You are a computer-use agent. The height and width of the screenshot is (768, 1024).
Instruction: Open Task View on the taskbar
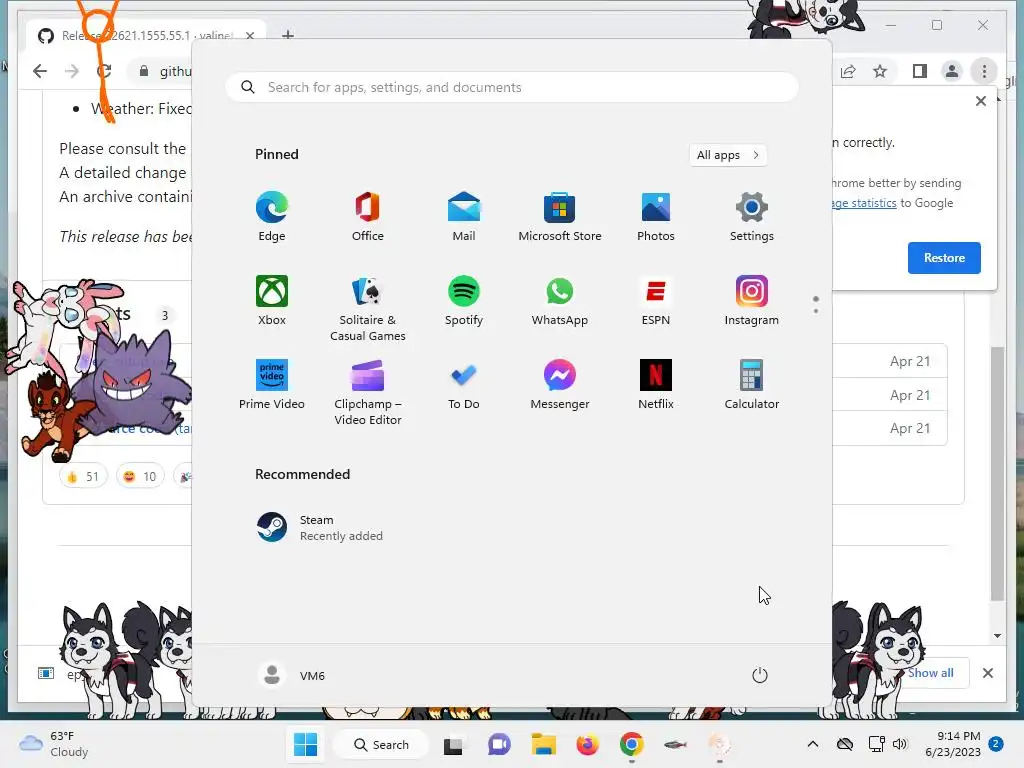(453, 745)
